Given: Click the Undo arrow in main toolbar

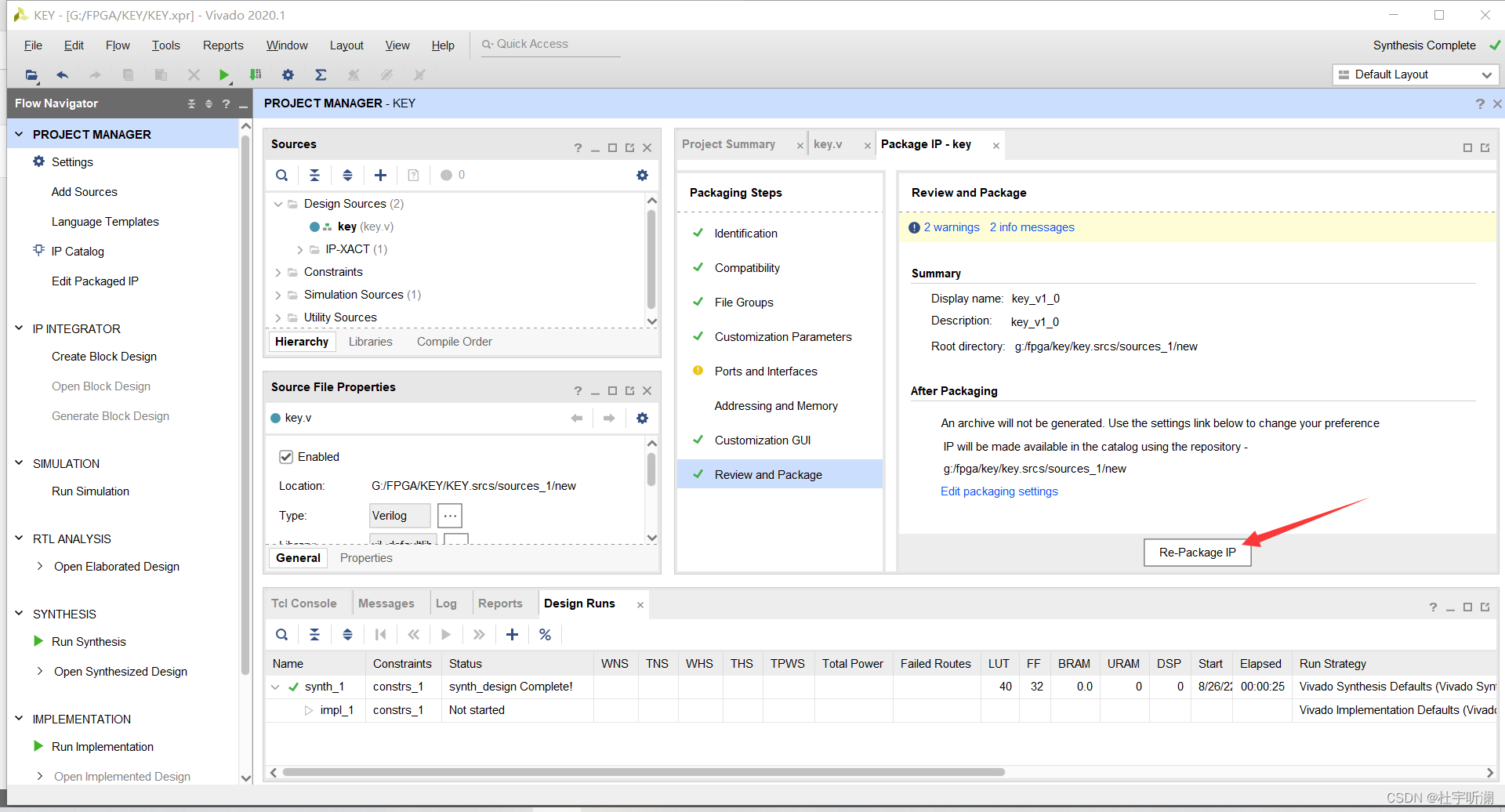Looking at the screenshot, I should tap(63, 75).
